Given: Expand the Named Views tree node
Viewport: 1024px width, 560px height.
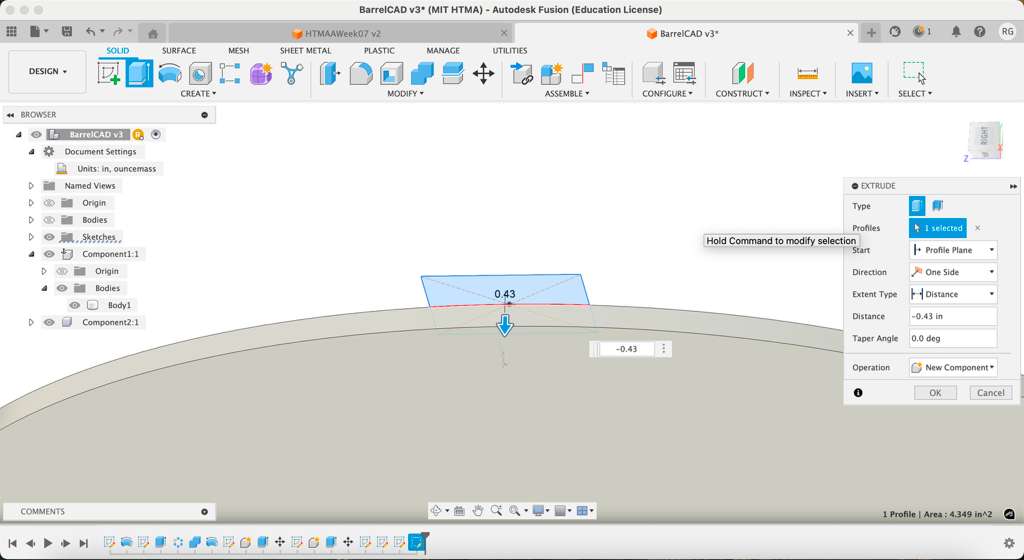Looking at the screenshot, I should [31, 186].
